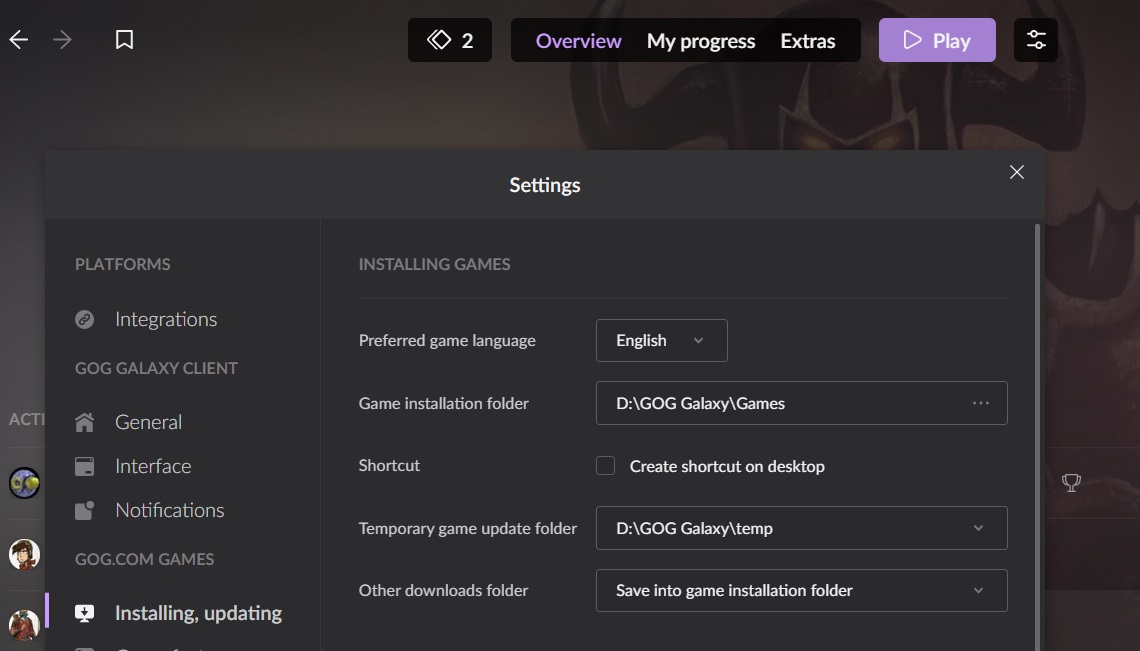Click the Settings panel vertical scrollbar

pyautogui.click(x=1037, y=436)
